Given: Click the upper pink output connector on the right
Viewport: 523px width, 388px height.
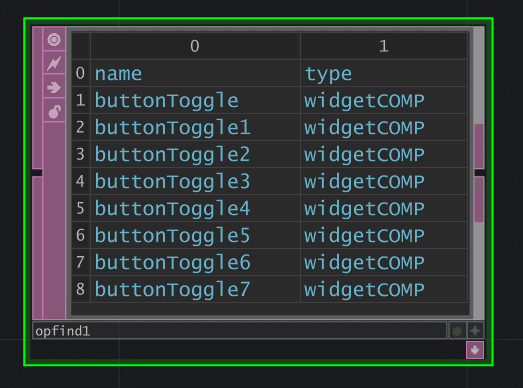Looking at the screenshot, I should point(479,146).
